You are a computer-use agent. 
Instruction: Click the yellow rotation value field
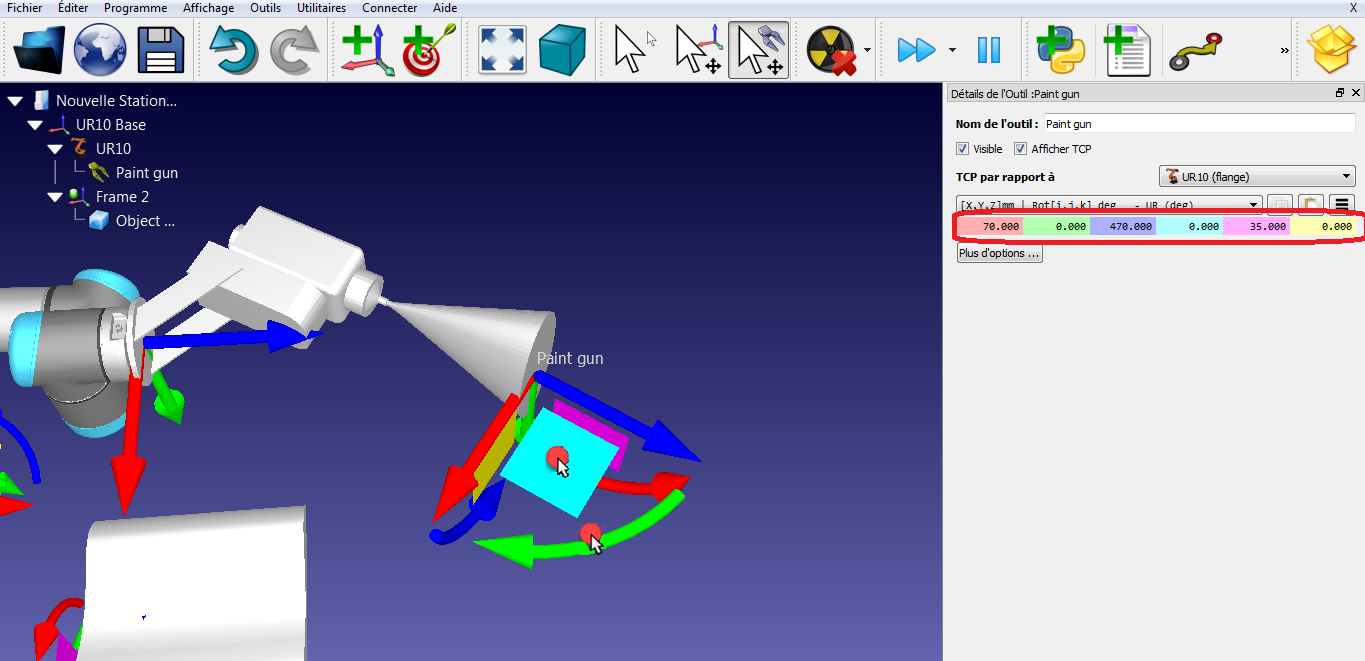1322,227
